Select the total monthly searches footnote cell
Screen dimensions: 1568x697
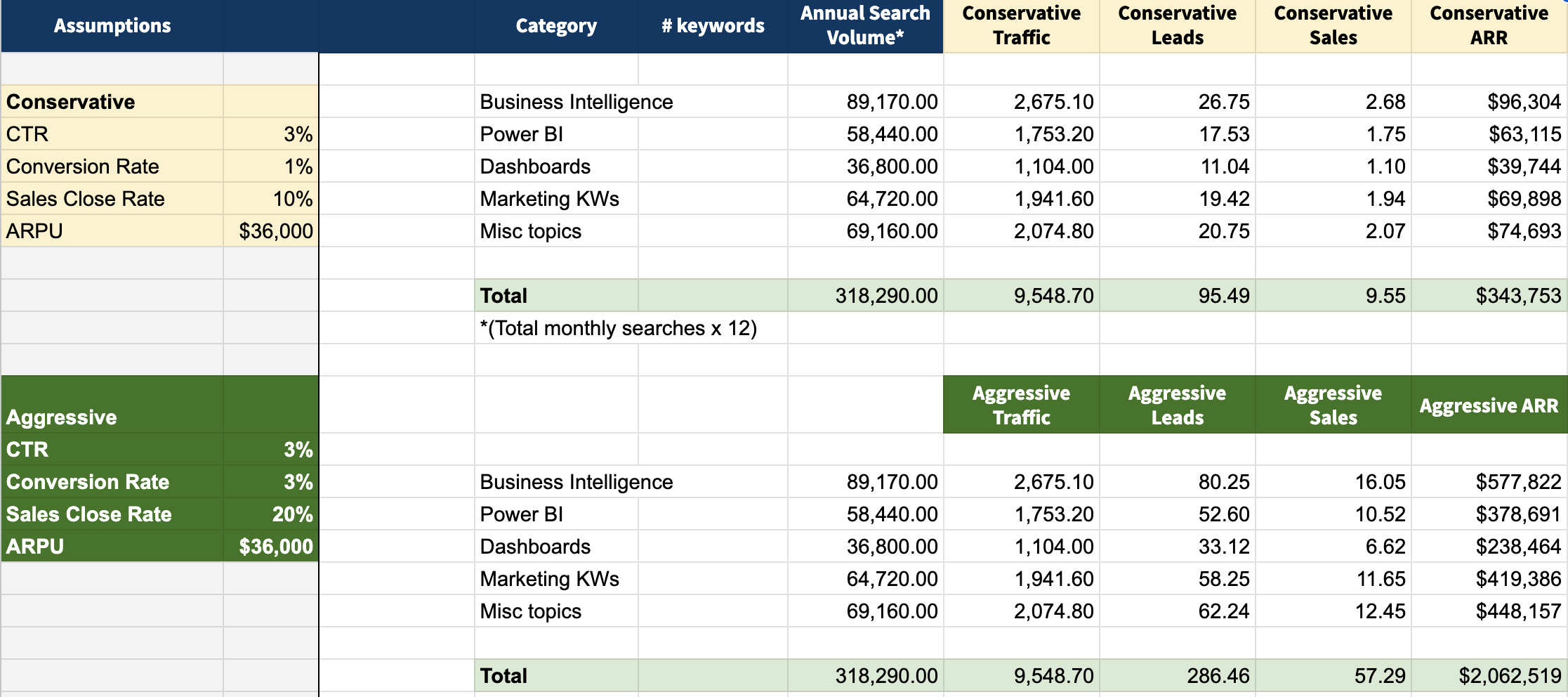coord(618,328)
